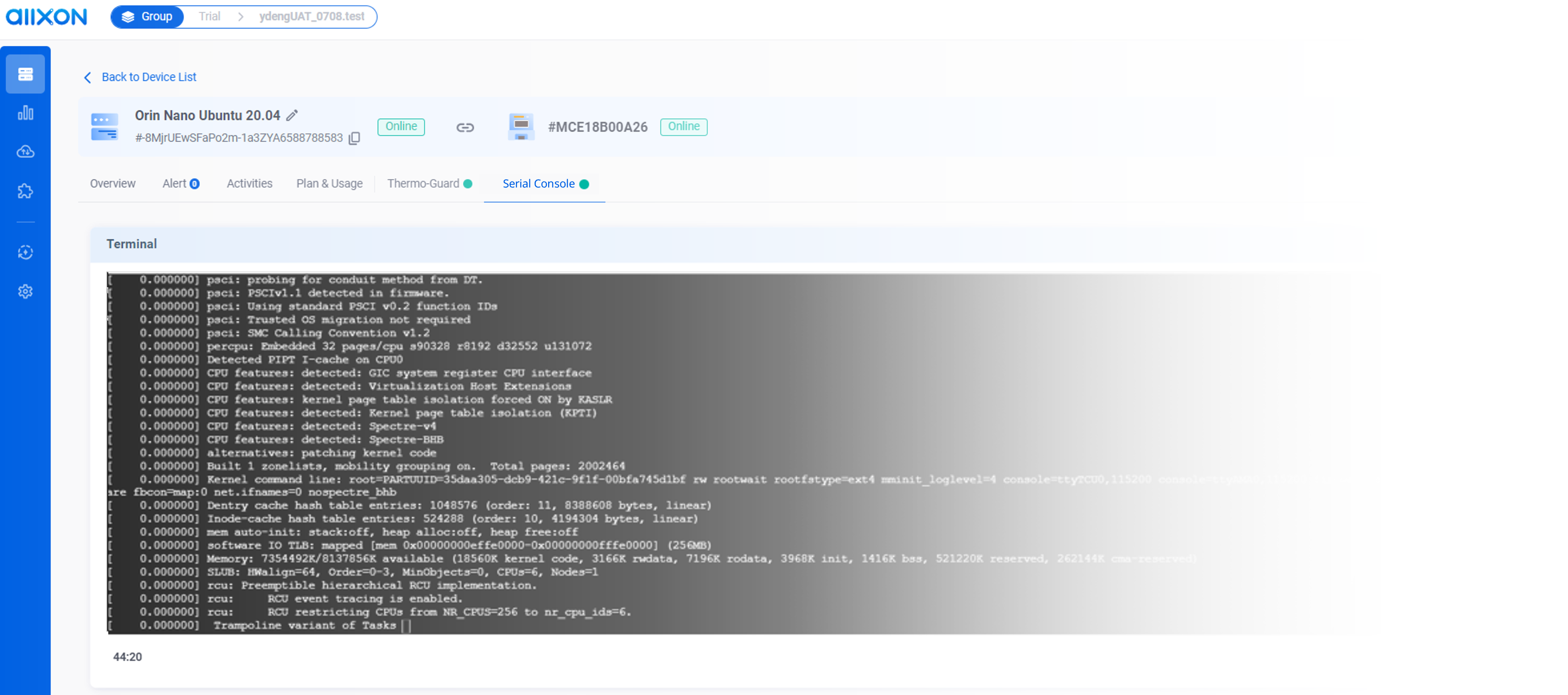This screenshot has height=695, width=1568.
Task: Click the sync refresh icon in sidebar
Action: [x=25, y=252]
